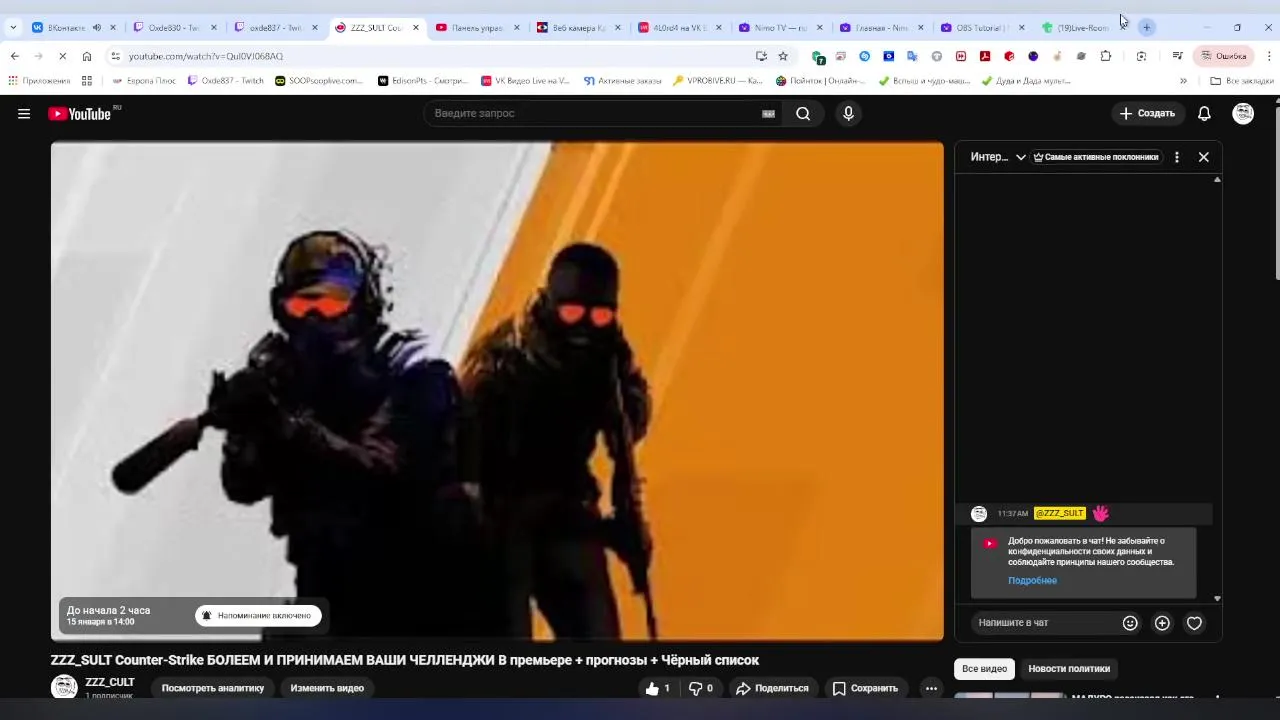This screenshot has height=720, width=1280.
Task: Stop the page loading in browser
Action: (62, 56)
